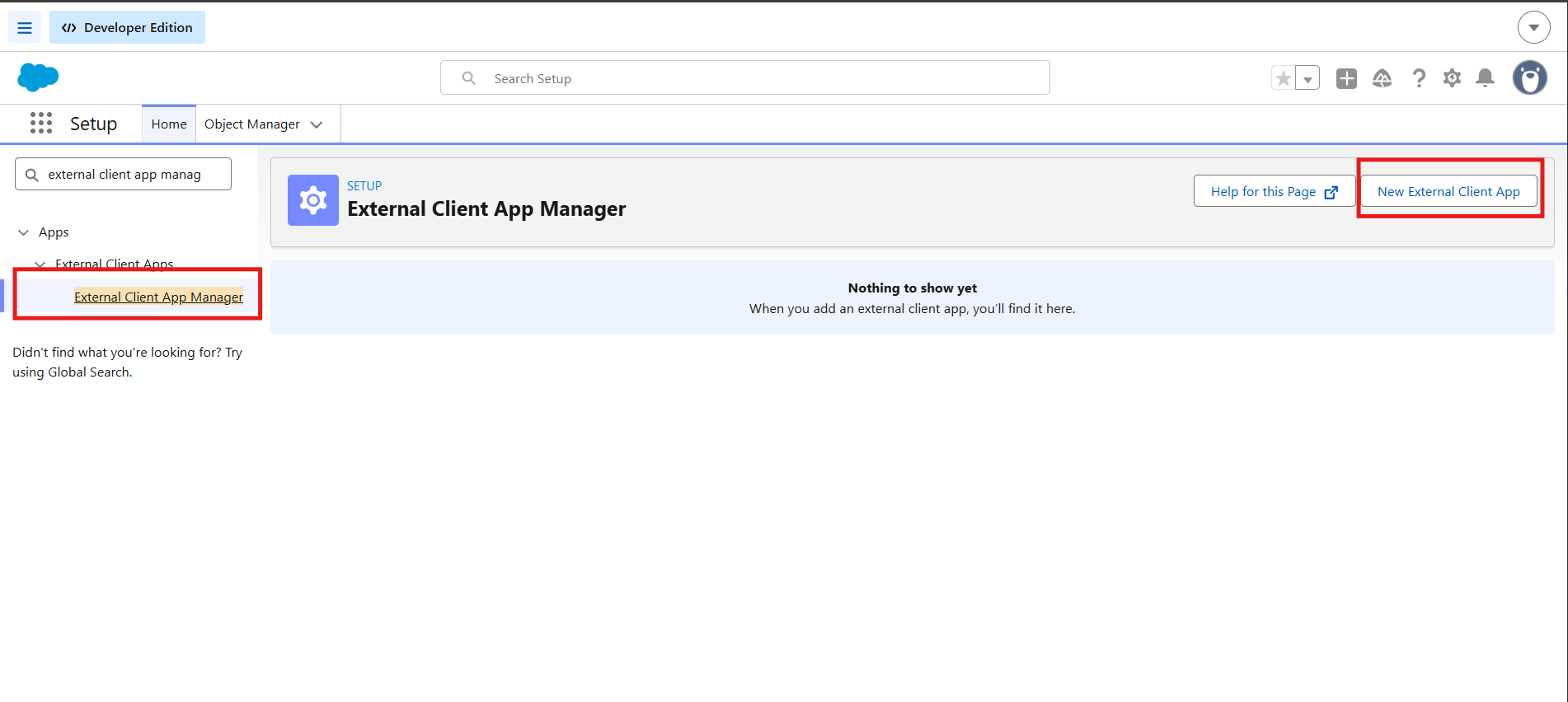This screenshot has height=702, width=1568.
Task: Open the Object Manager tab
Action: point(252,124)
